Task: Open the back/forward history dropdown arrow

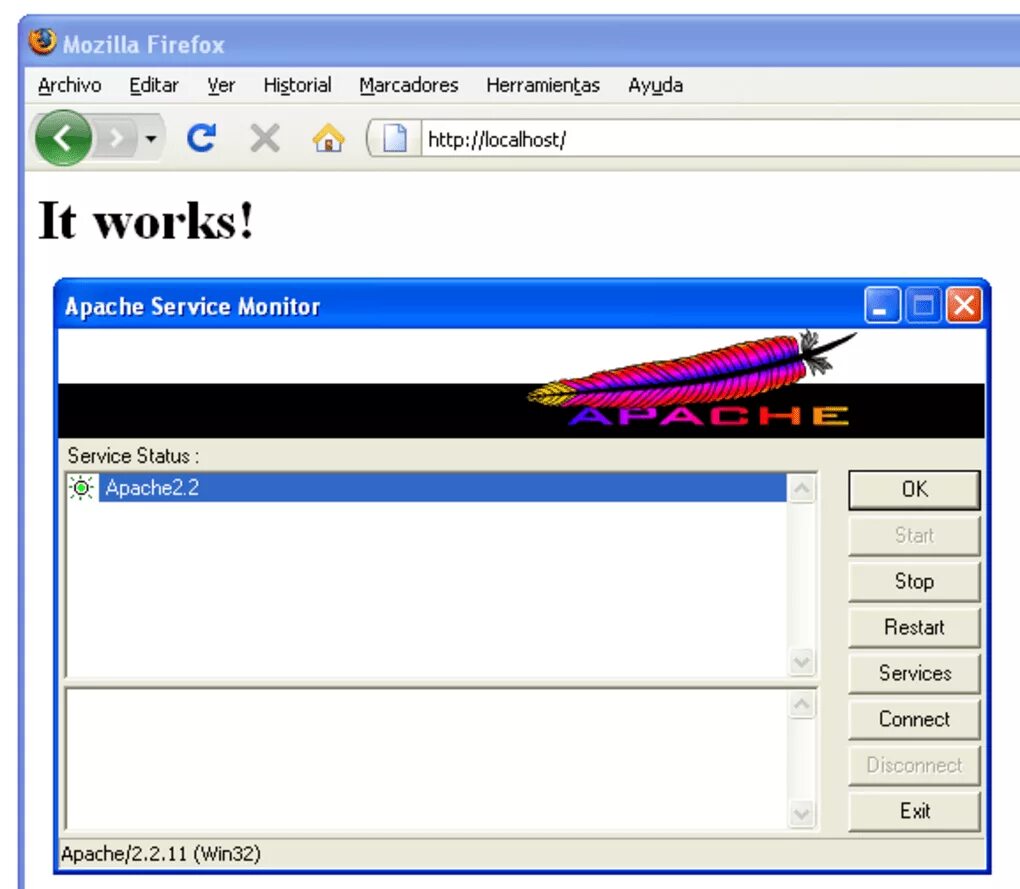Action: click(x=151, y=138)
